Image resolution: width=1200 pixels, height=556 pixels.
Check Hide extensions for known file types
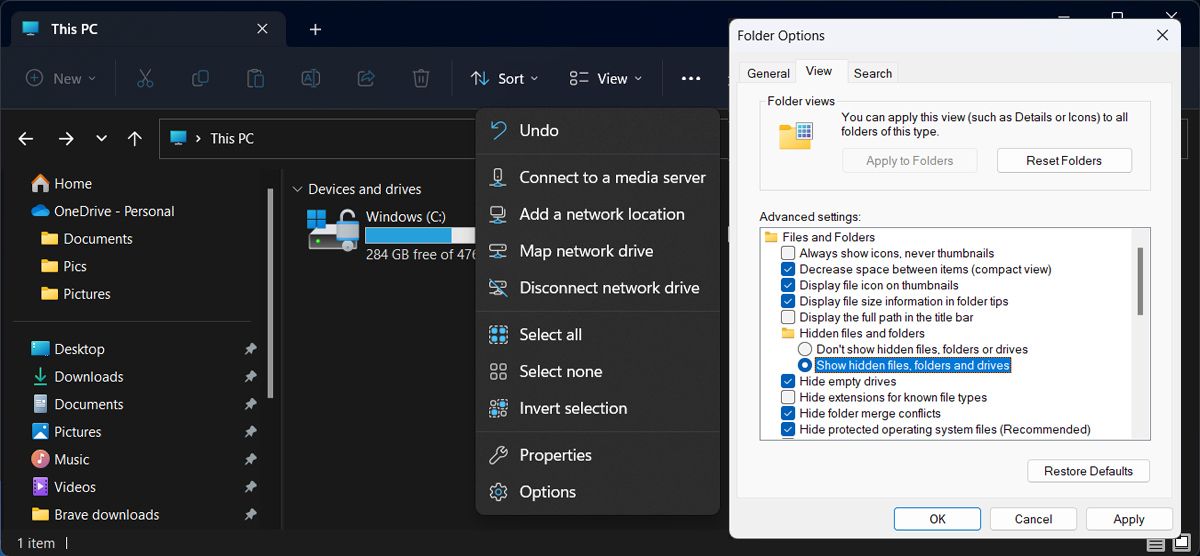tap(788, 397)
